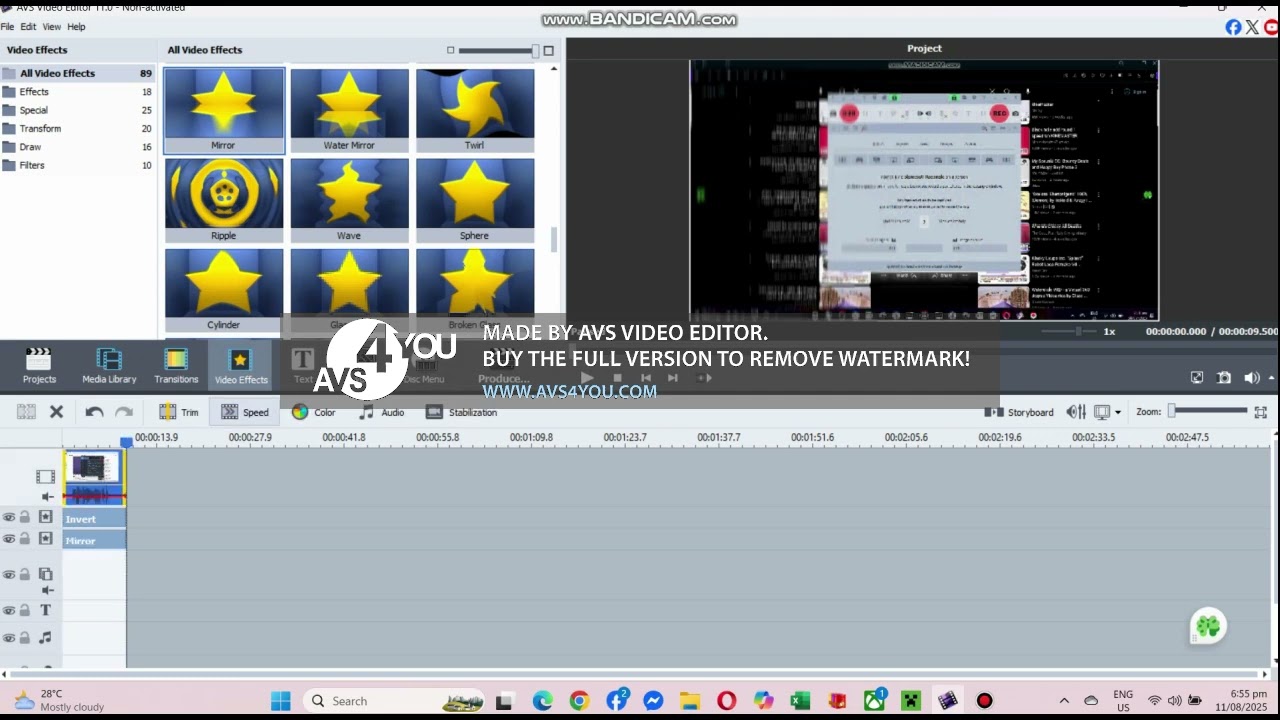Open the Stabilization tool
The width and height of the screenshot is (1280, 720).
[461, 412]
